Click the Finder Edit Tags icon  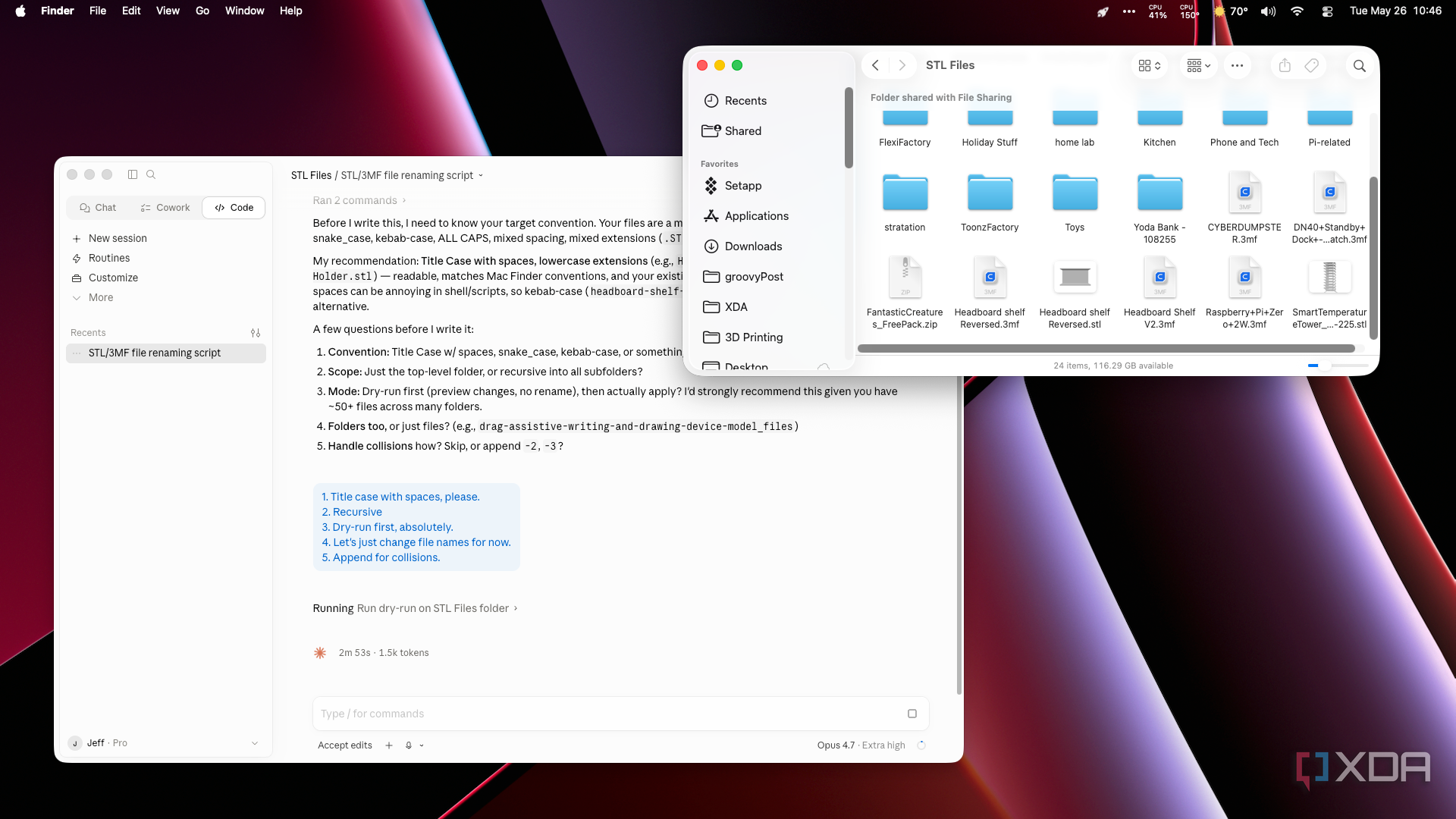point(1312,66)
